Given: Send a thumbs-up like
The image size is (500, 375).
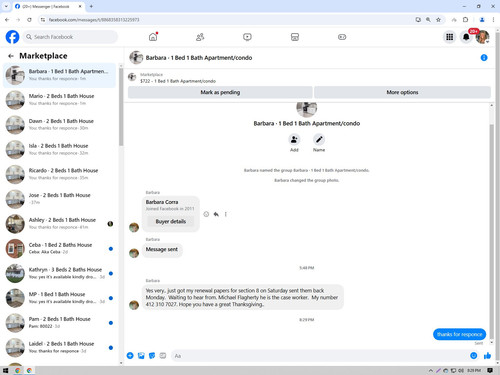Looking at the screenshot, I should point(487,356).
